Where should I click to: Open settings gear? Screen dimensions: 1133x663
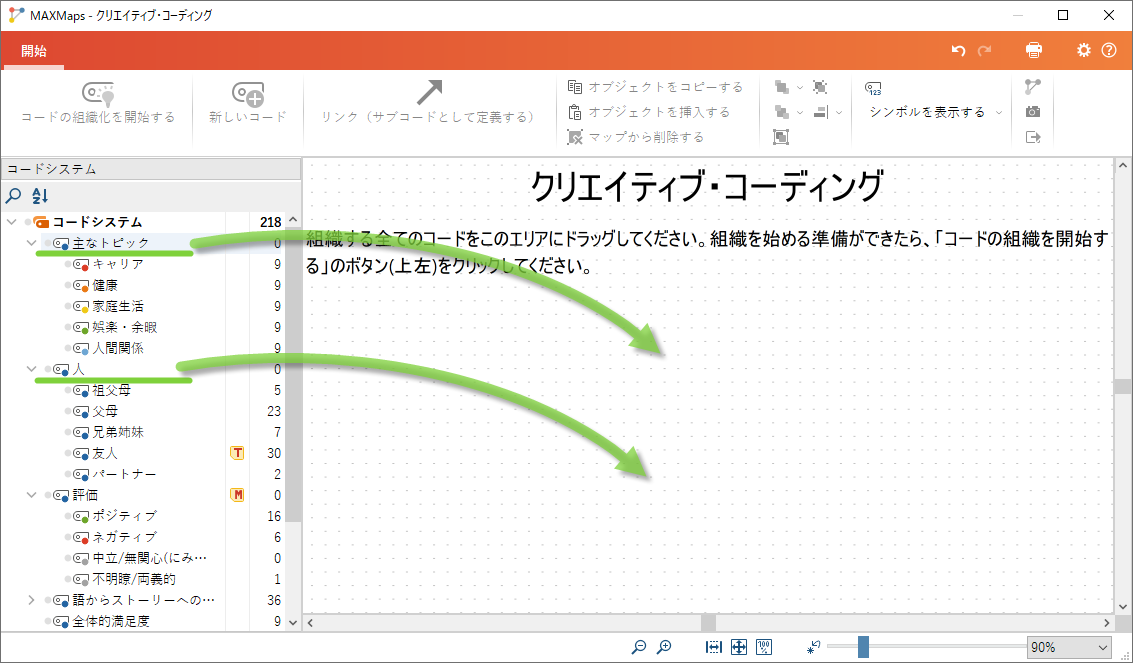pyautogui.click(x=1084, y=50)
